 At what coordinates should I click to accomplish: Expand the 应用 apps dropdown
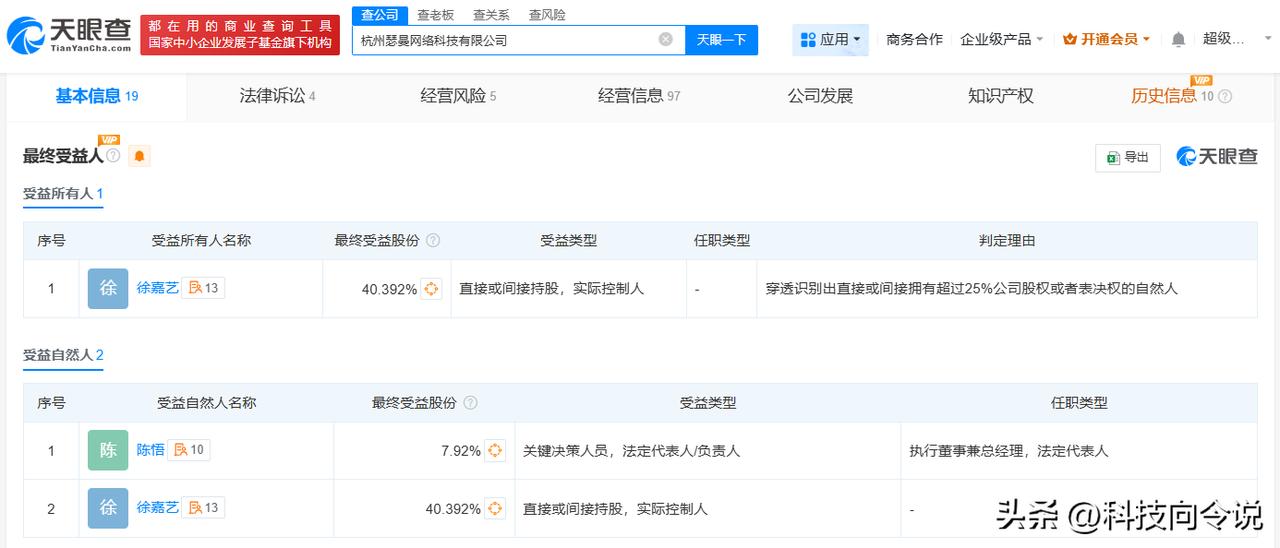(831, 39)
